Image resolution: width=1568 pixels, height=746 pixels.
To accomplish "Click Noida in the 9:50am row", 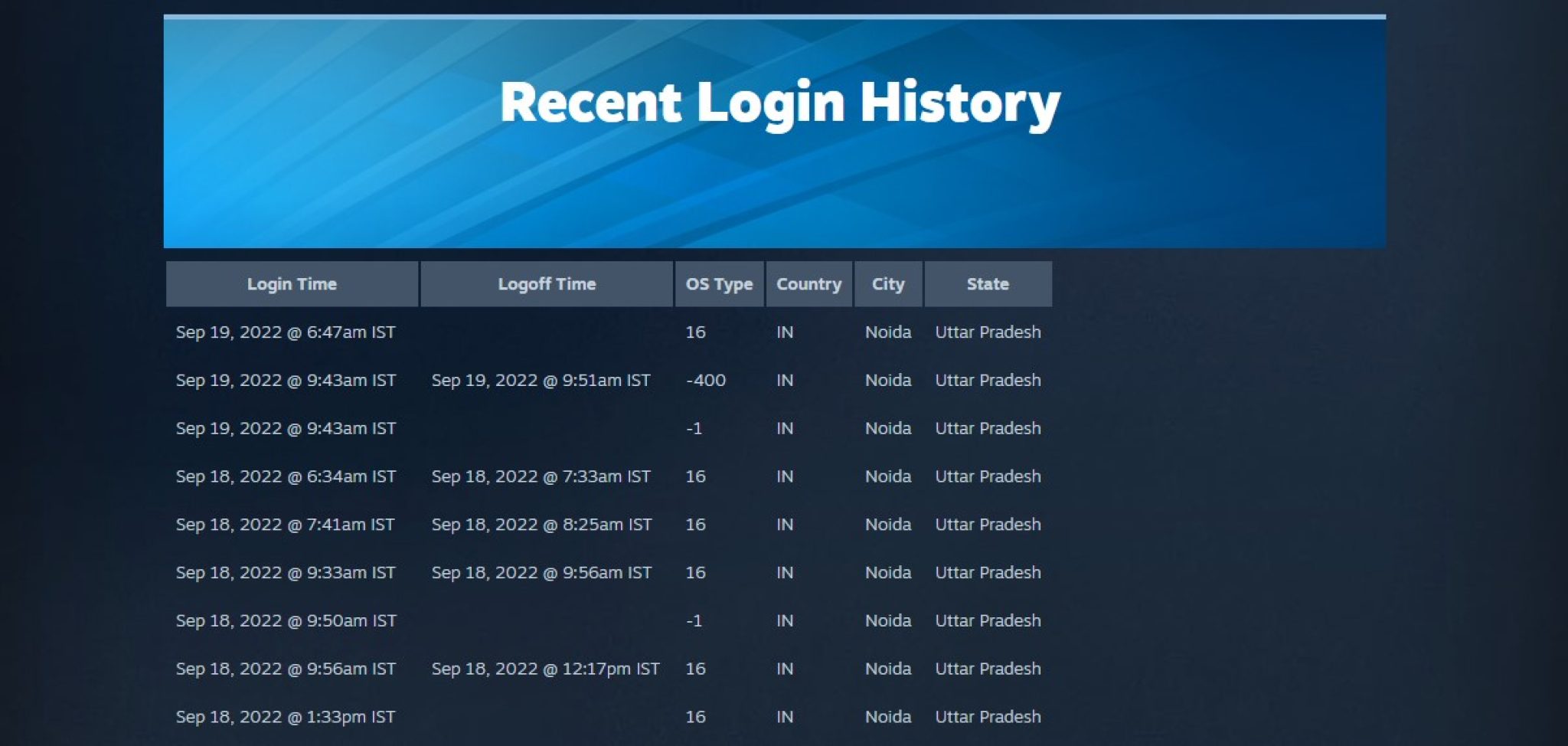I will pos(887,620).
